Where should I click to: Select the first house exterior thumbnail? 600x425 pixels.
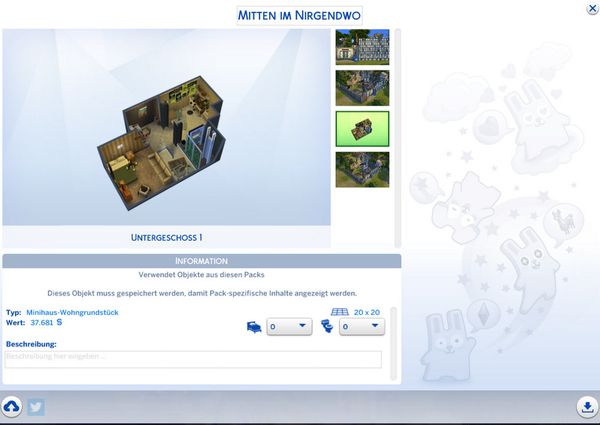coord(362,47)
